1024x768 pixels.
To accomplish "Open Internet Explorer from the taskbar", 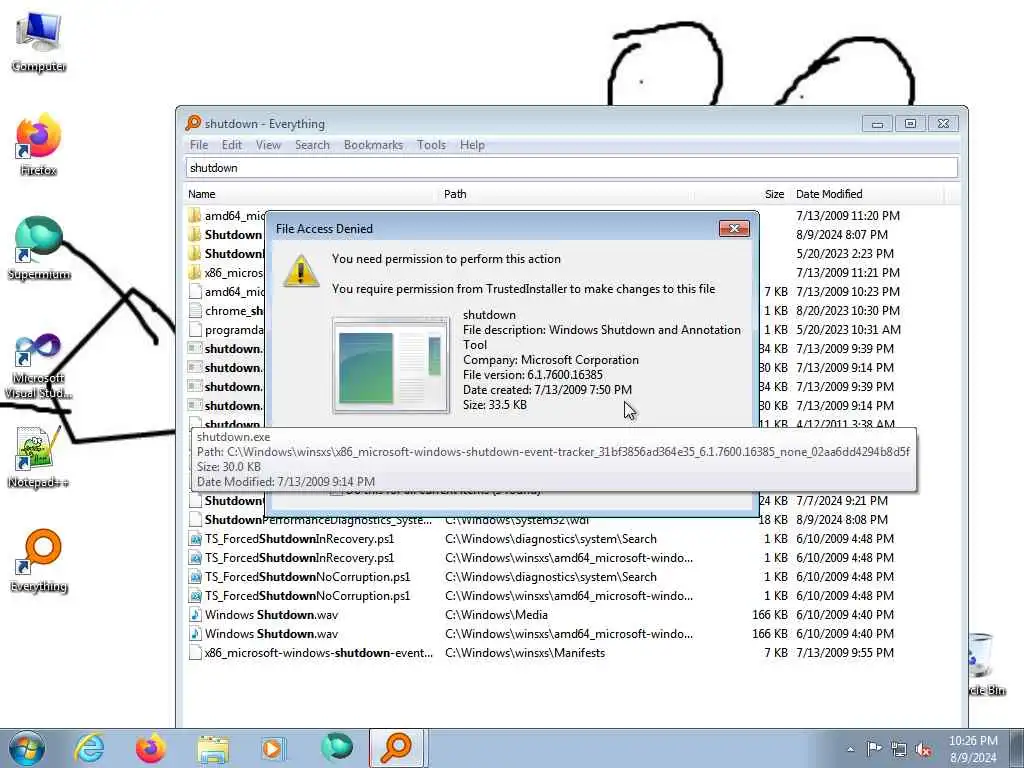I will 89,748.
